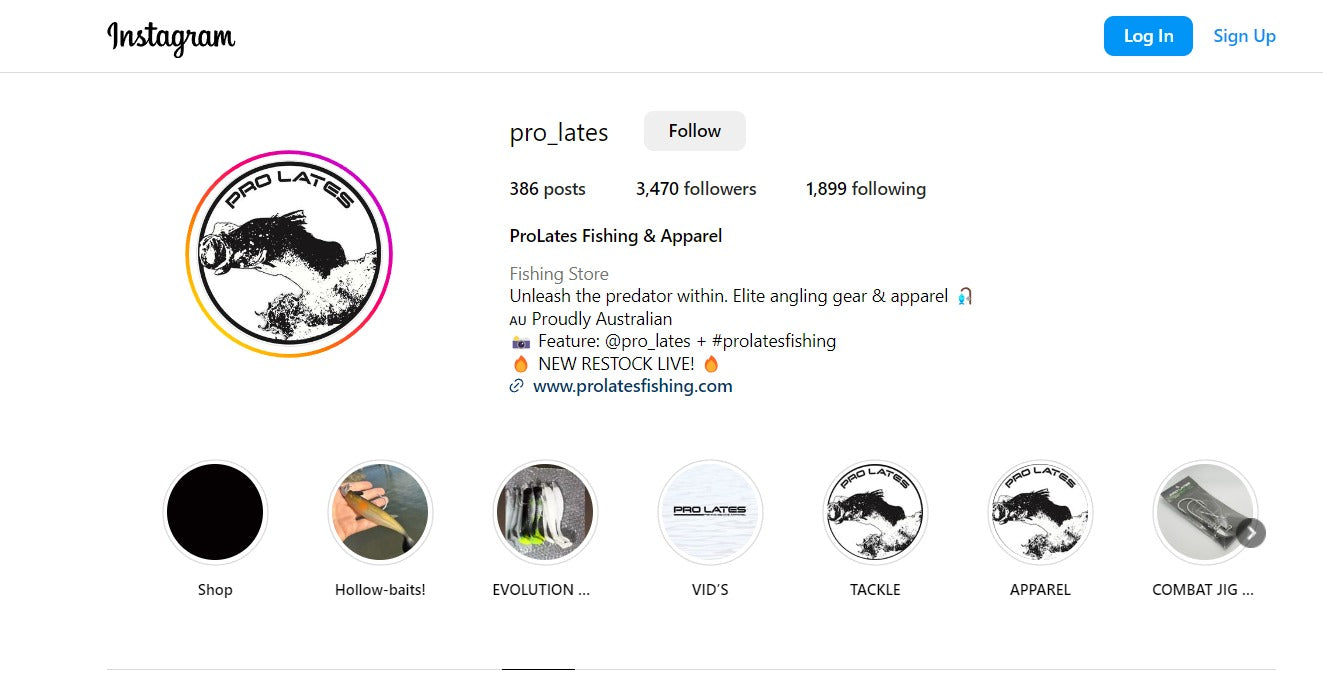View the 1,899 following list
The width and height of the screenshot is (1323, 682).
point(866,189)
